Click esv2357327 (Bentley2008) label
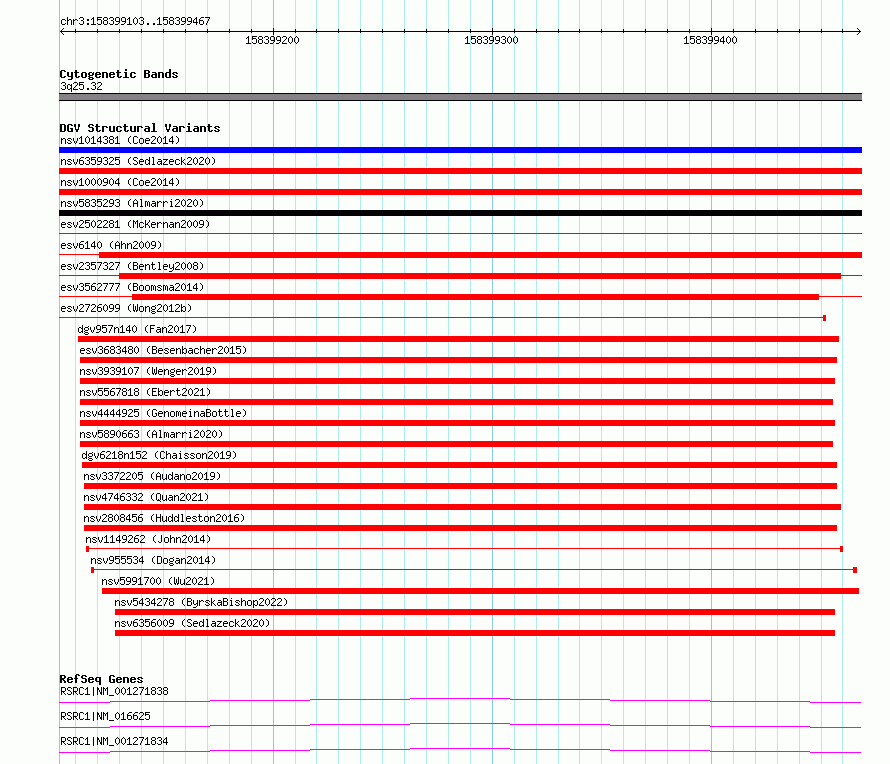The width and height of the screenshot is (890, 764). [x=132, y=266]
